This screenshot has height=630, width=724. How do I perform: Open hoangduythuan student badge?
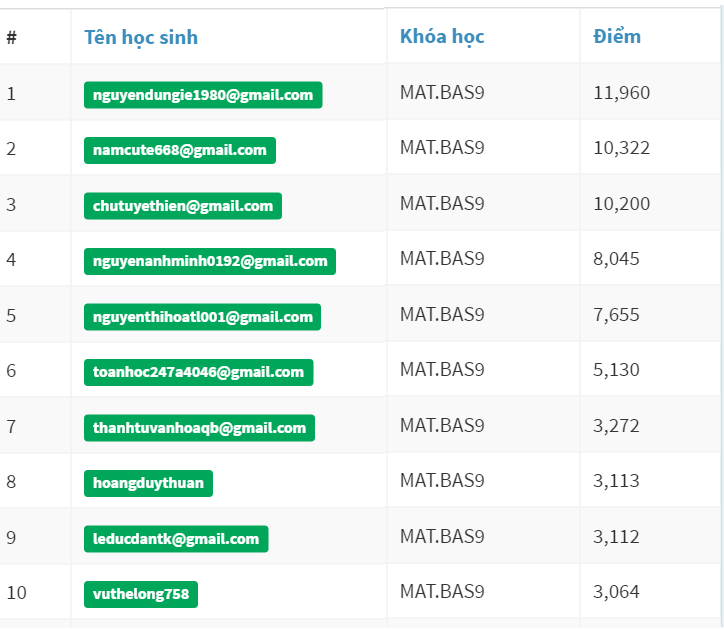148,484
